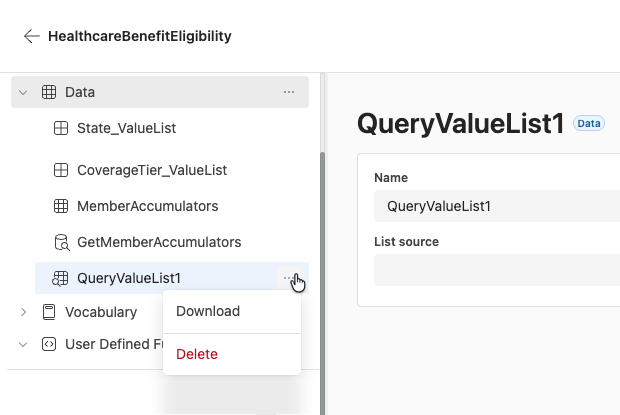Select the User Defined Functions section label

coord(114,344)
